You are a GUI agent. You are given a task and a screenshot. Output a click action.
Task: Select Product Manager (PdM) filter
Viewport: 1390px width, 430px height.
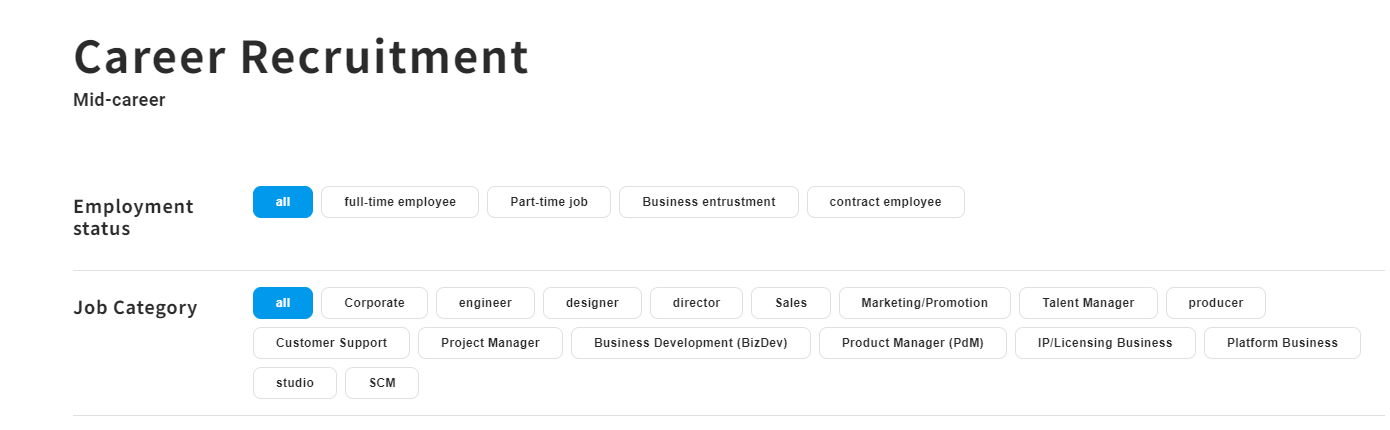coord(912,343)
